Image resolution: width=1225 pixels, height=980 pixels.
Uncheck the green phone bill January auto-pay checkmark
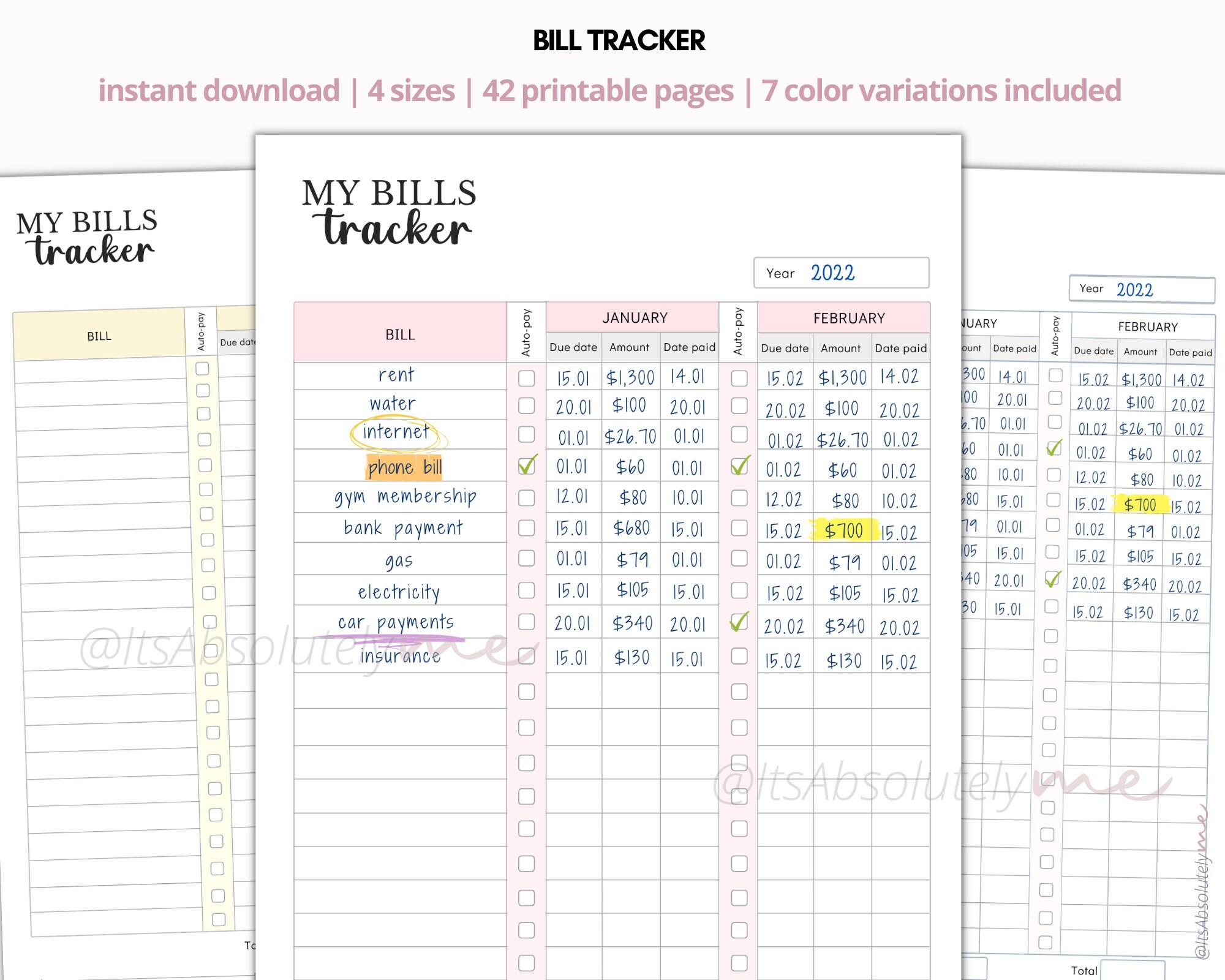tap(526, 467)
